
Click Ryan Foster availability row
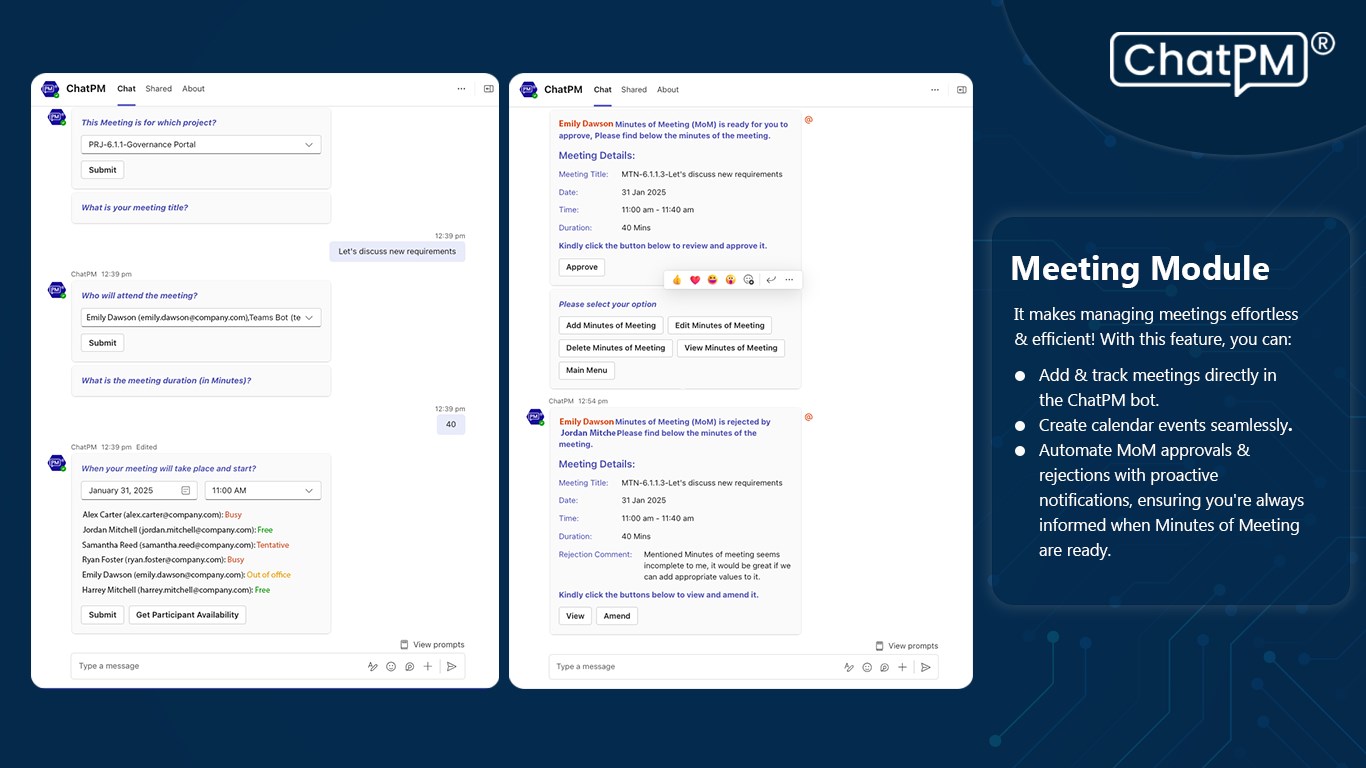click(x=163, y=560)
